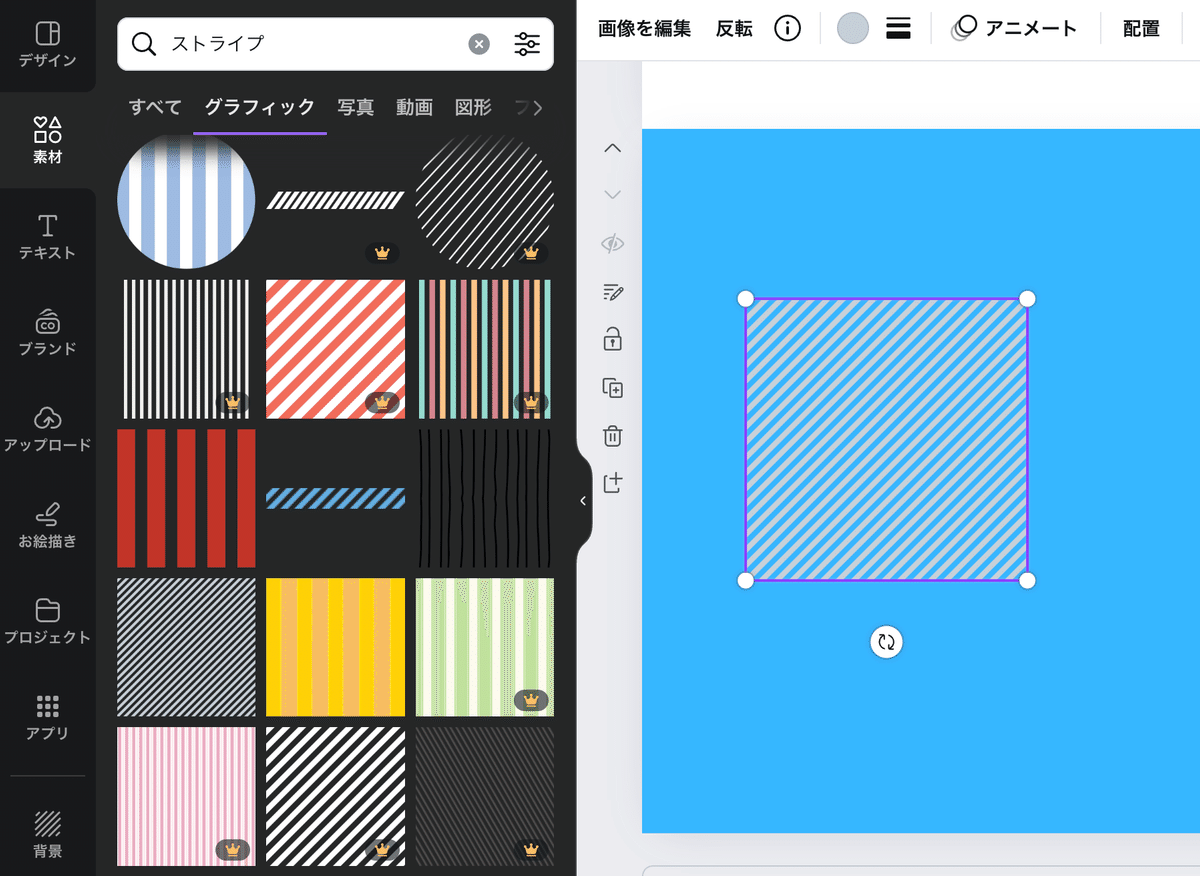
Task: Delete the page trash icon
Action: pos(613,436)
